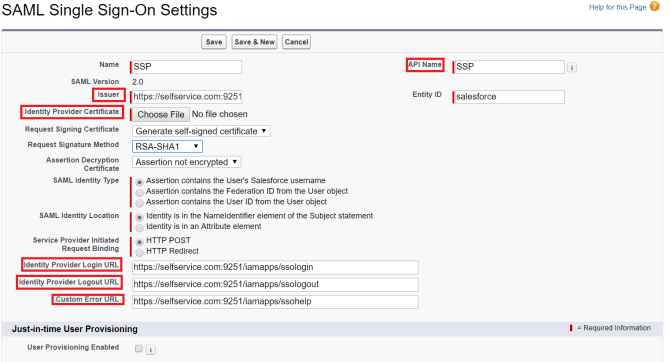Click the Save & New button

[254, 42]
